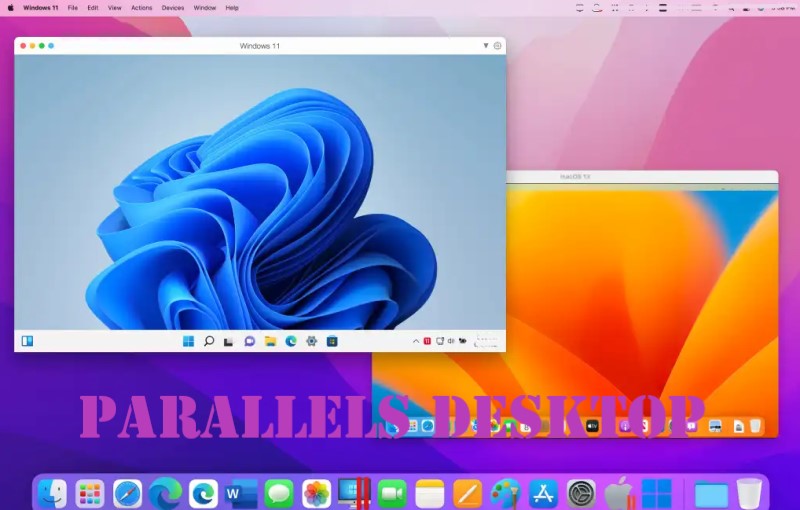This screenshot has width=800, height=510.
Task: Launch Microsoft Word from the dock
Action: [x=241, y=494]
